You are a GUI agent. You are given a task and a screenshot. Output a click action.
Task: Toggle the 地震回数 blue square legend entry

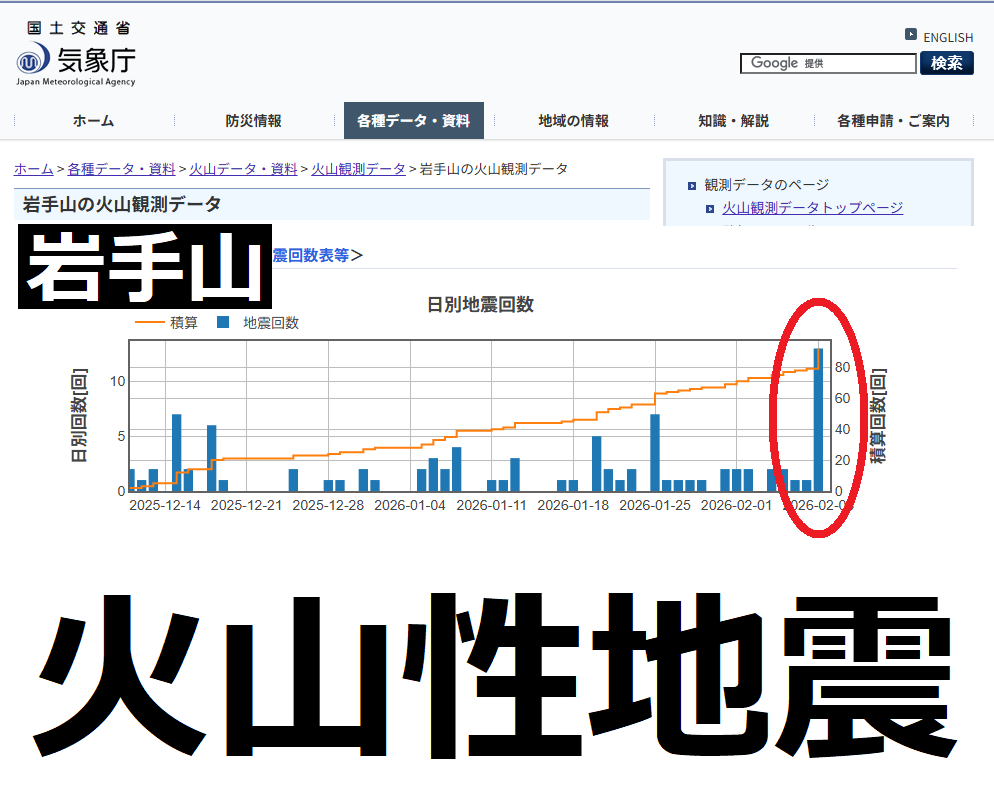(257, 322)
